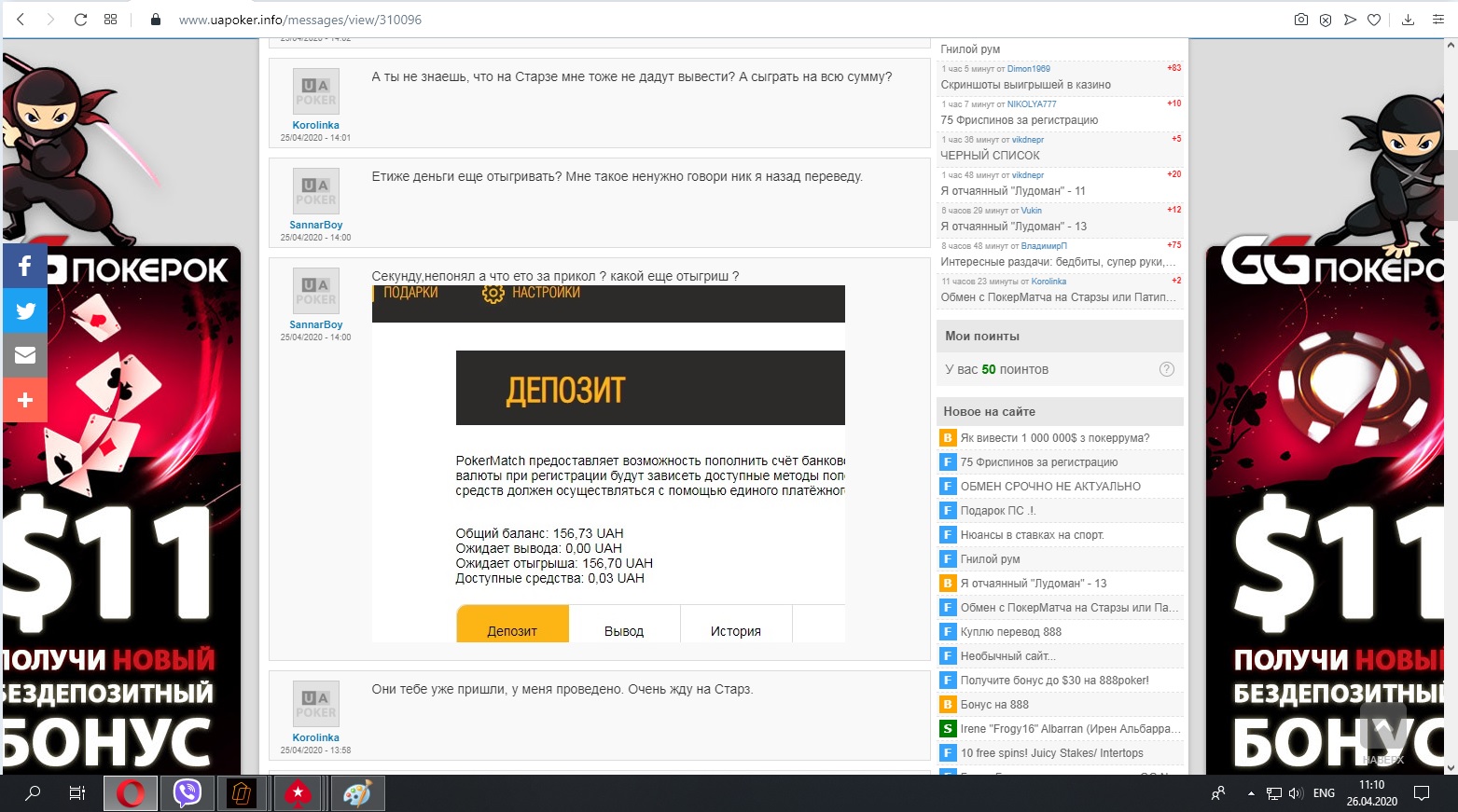Take a snapshot with camera icon
Viewport: 1458px width, 812px height.
click(1300, 20)
